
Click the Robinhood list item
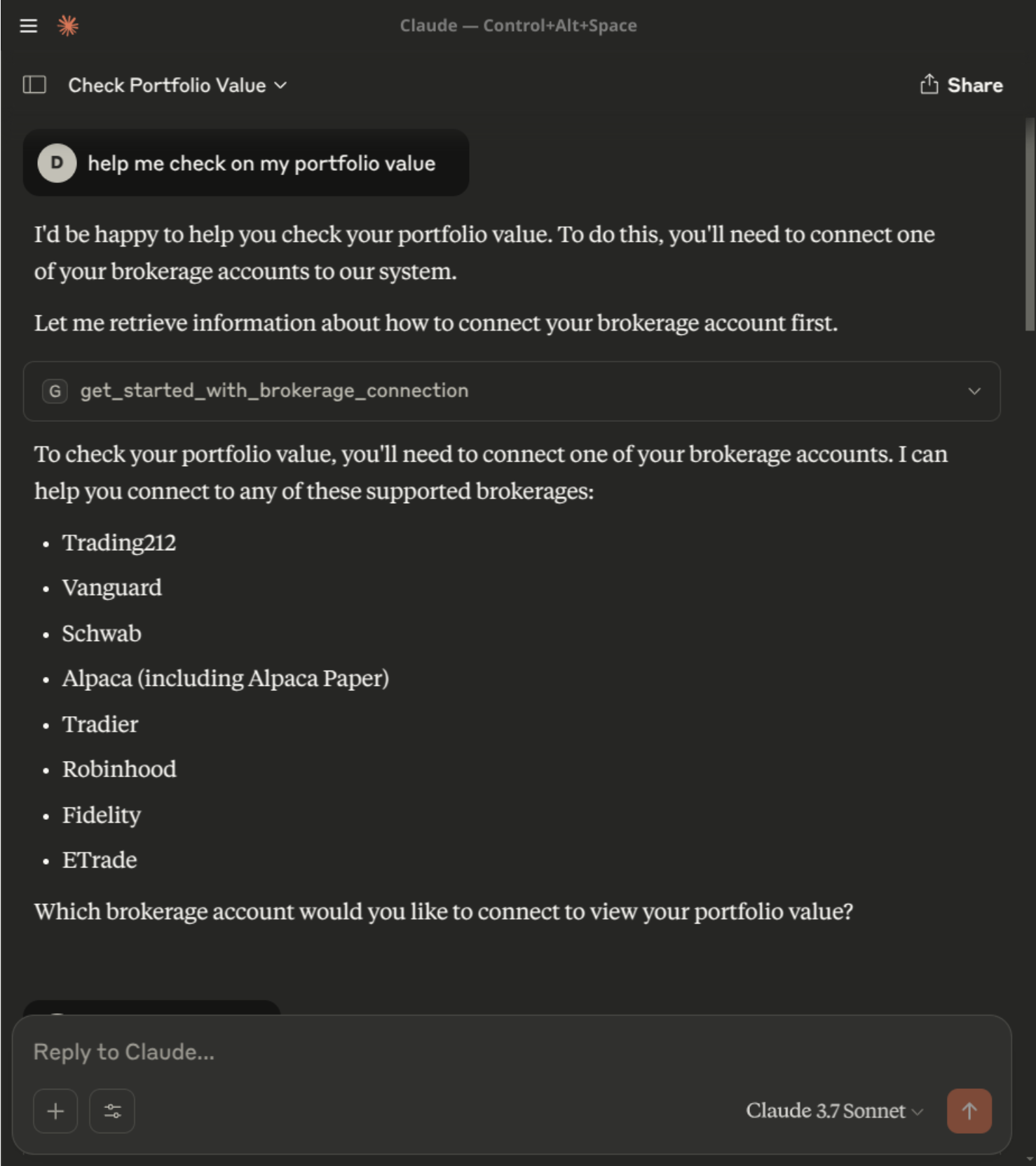click(x=119, y=769)
